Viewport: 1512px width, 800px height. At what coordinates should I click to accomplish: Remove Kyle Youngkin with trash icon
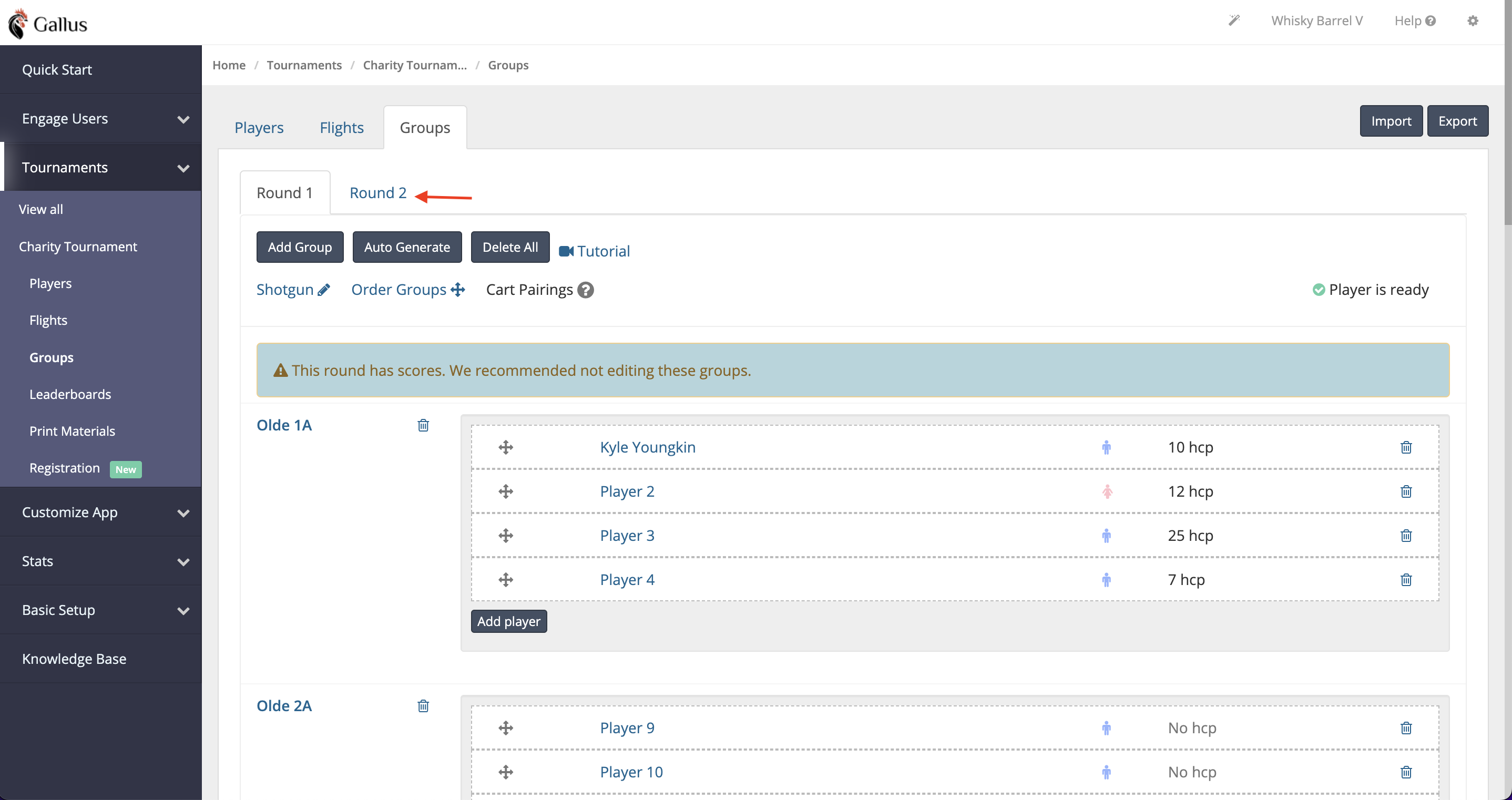coord(1406,447)
